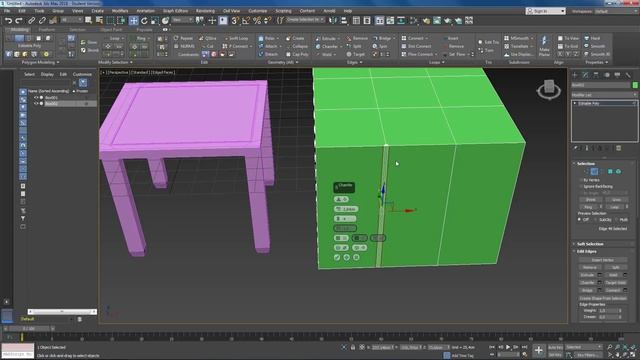The width and height of the screenshot is (640, 360).
Task: Activate the Select and Link tool
Action: coord(31,20)
